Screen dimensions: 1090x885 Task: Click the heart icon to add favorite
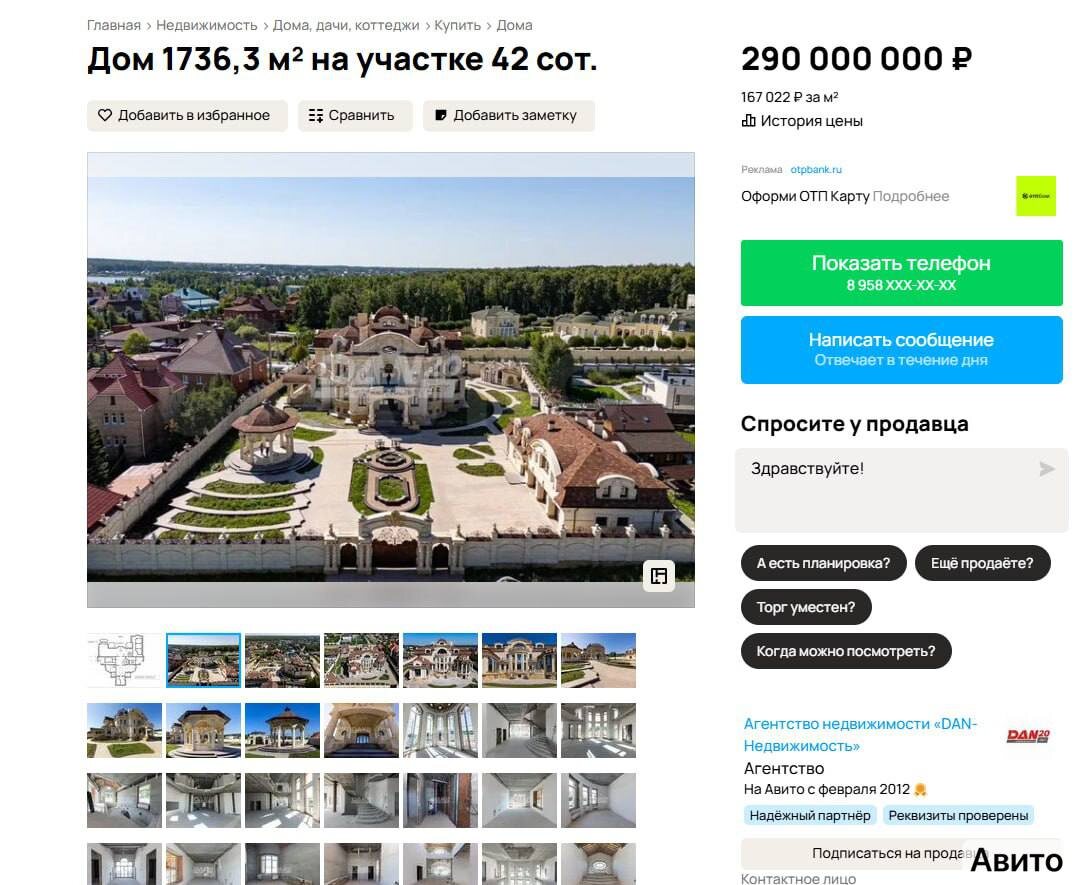(x=104, y=115)
